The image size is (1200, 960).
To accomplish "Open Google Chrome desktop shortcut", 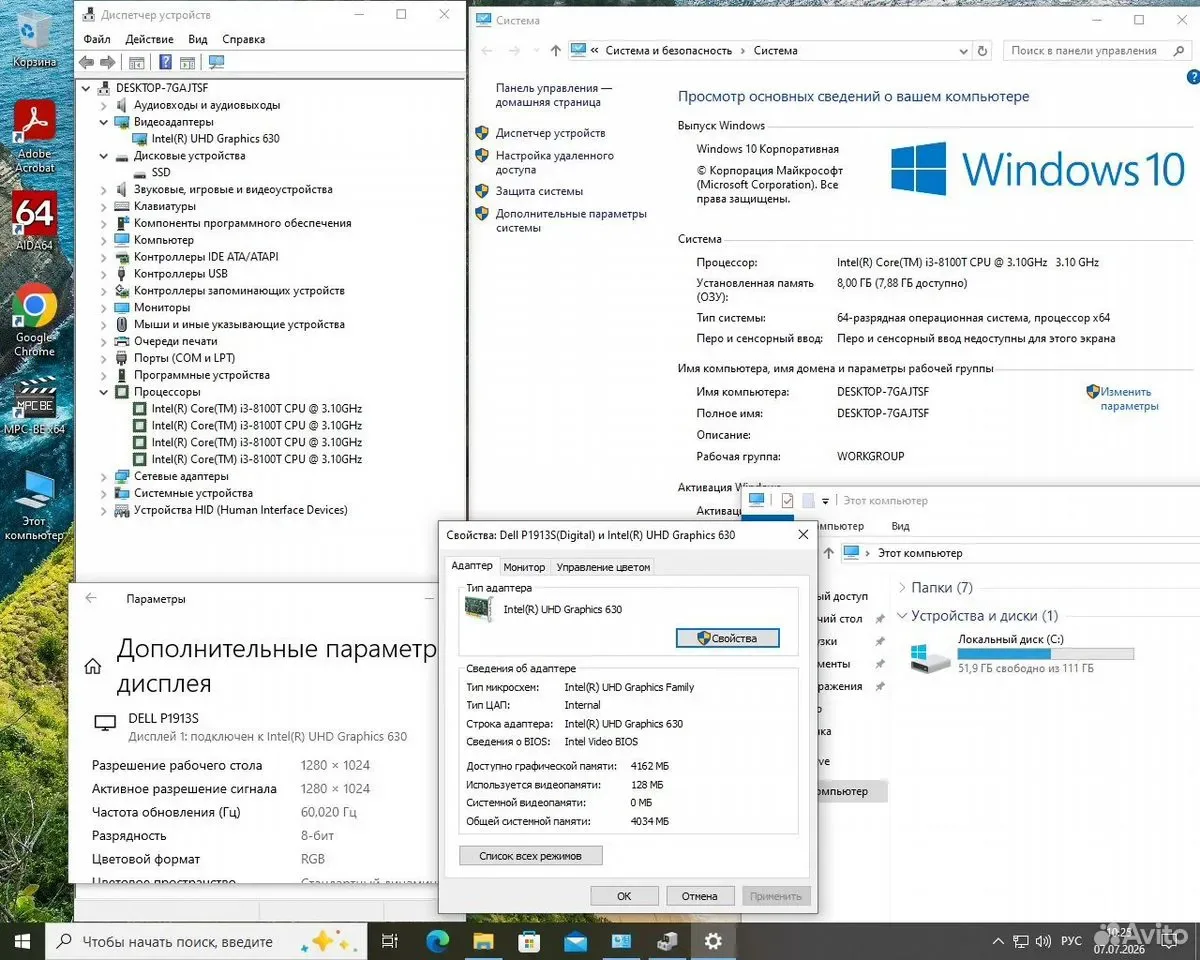I will click(x=34, y=321).
